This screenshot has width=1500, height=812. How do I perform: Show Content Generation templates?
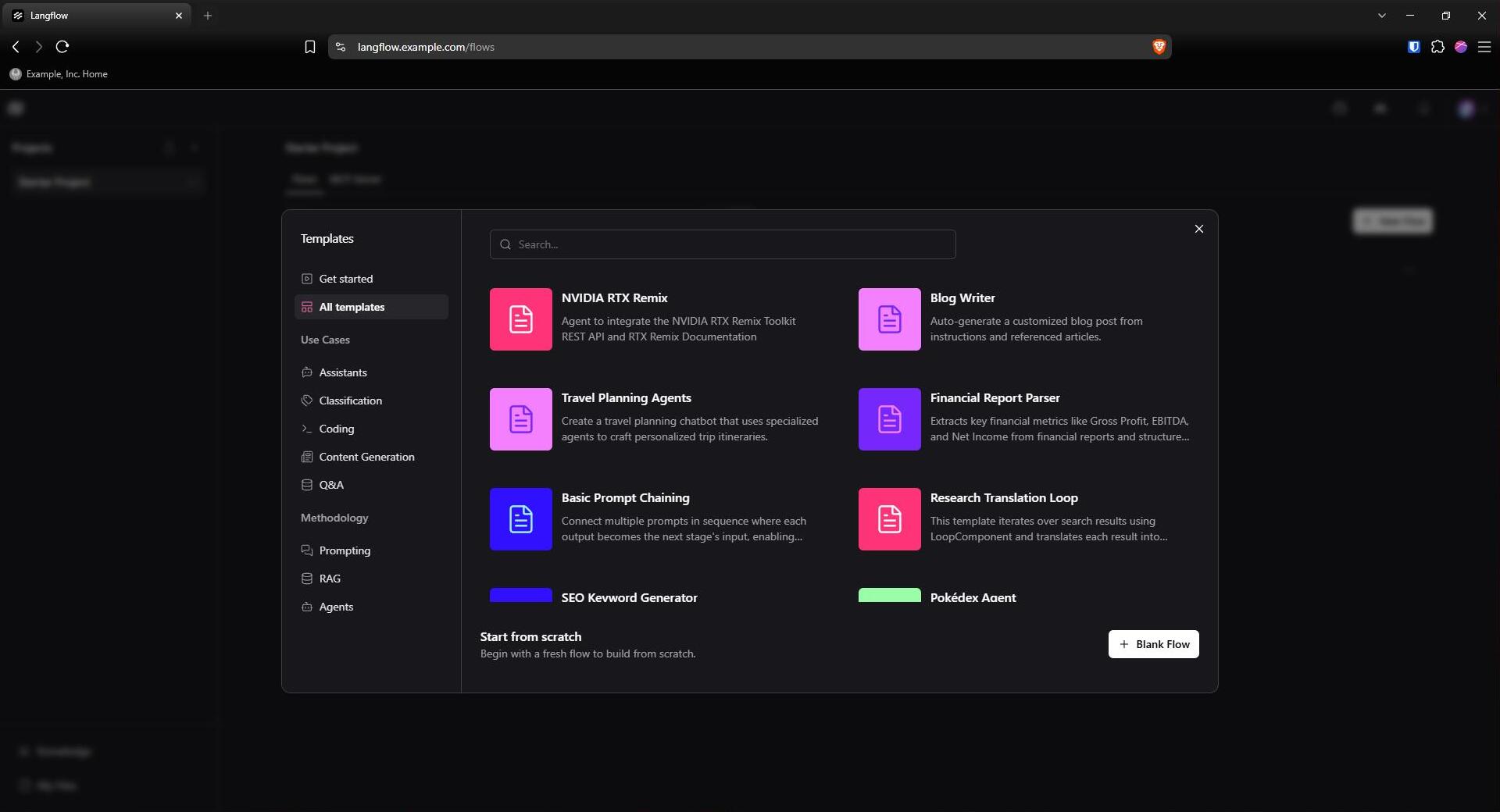pos(371,457)
